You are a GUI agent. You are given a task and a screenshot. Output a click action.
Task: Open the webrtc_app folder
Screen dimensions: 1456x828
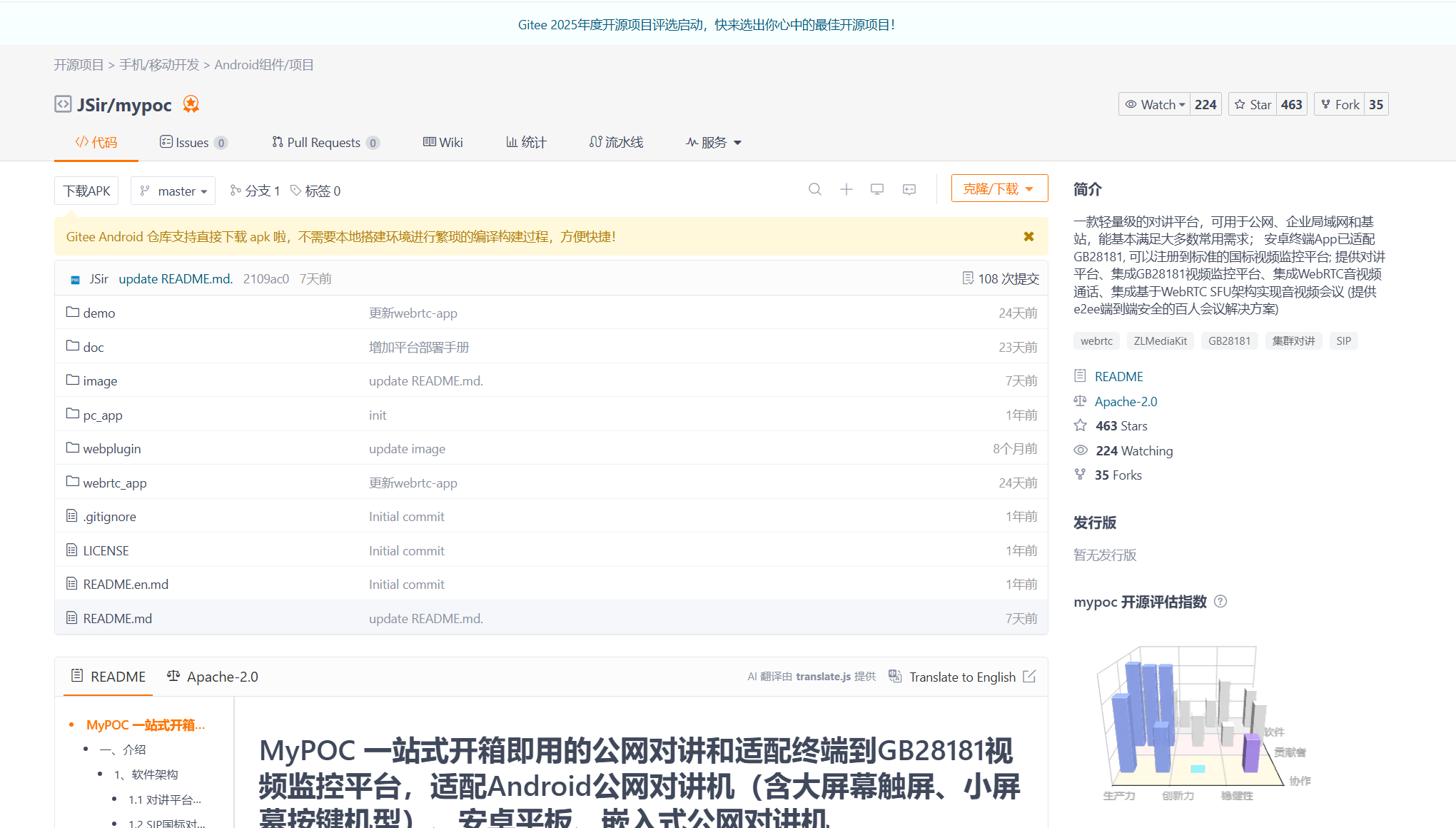pyautogui.click(x=114, y=483)
